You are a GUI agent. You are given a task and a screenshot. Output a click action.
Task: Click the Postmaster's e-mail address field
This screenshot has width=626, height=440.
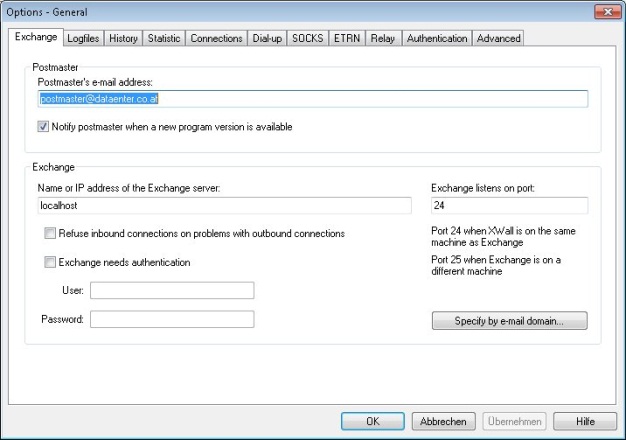click(312, 99)
